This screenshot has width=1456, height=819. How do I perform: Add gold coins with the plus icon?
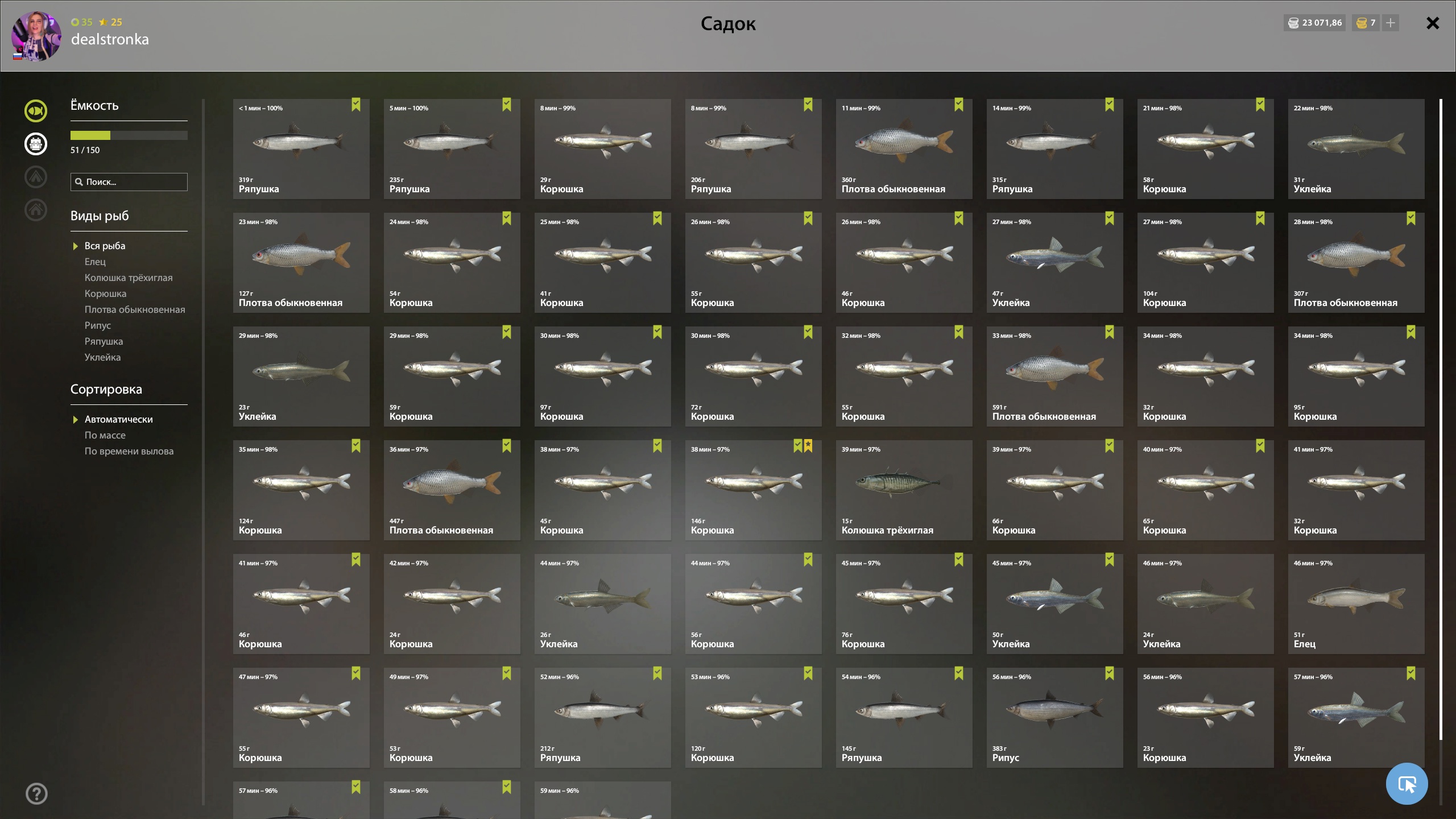coord(1391,23)
